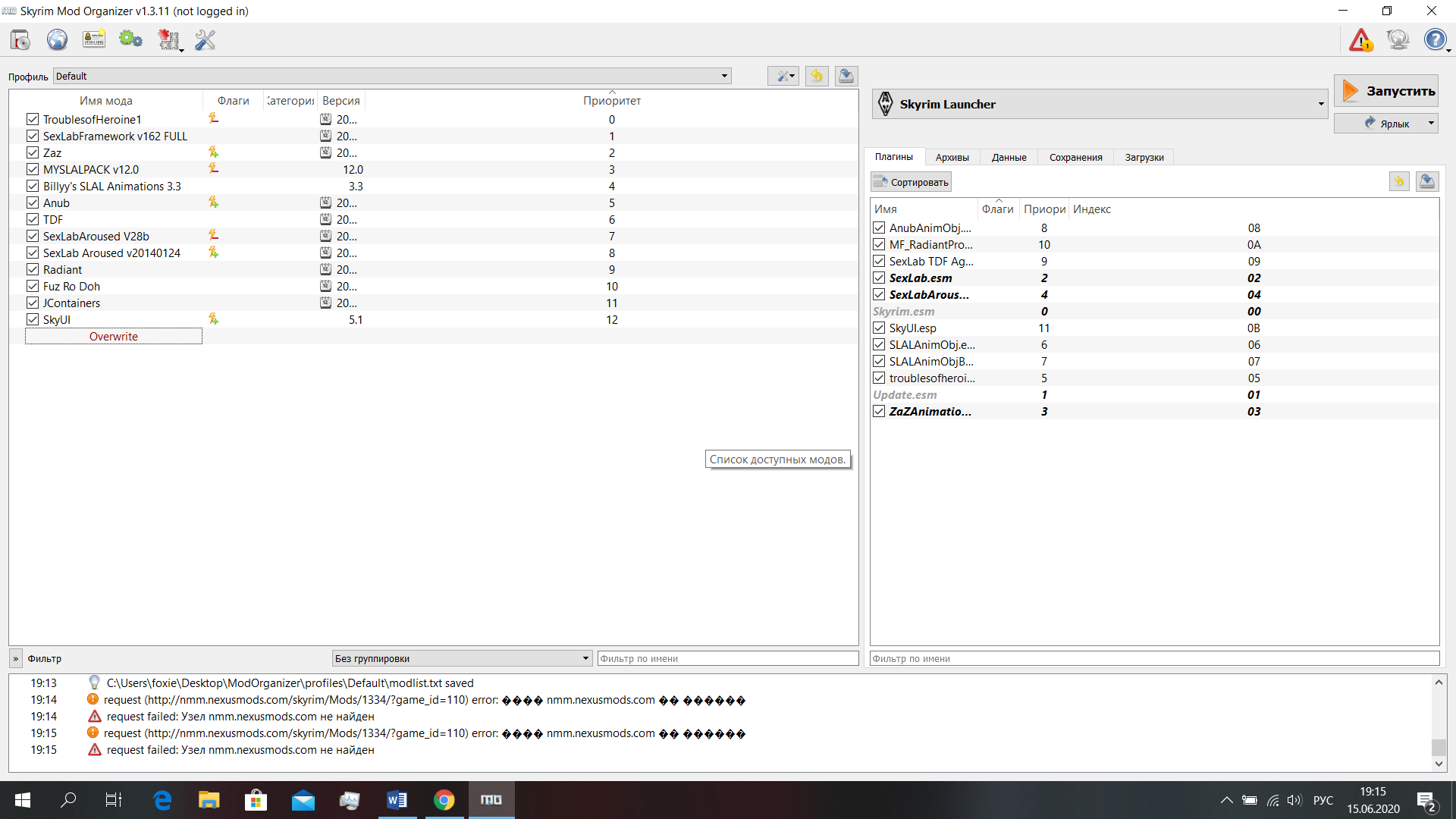Viewport: 1456px width, 819px height.
Task: Click the Install Mod from archive icon
Action: (x=20, y=39)
